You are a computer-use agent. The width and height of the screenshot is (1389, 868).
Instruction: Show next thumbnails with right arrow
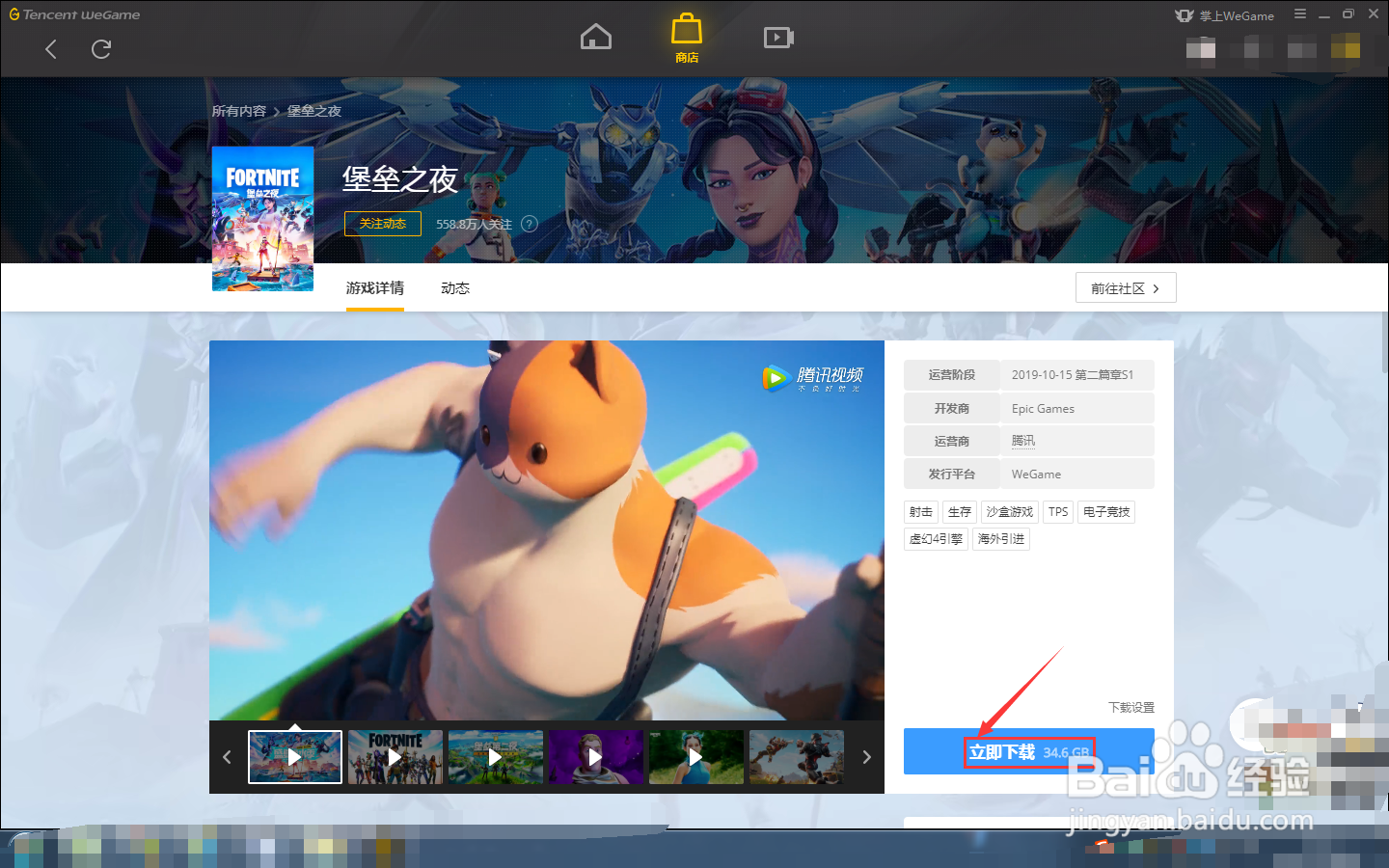coord(866,757)
